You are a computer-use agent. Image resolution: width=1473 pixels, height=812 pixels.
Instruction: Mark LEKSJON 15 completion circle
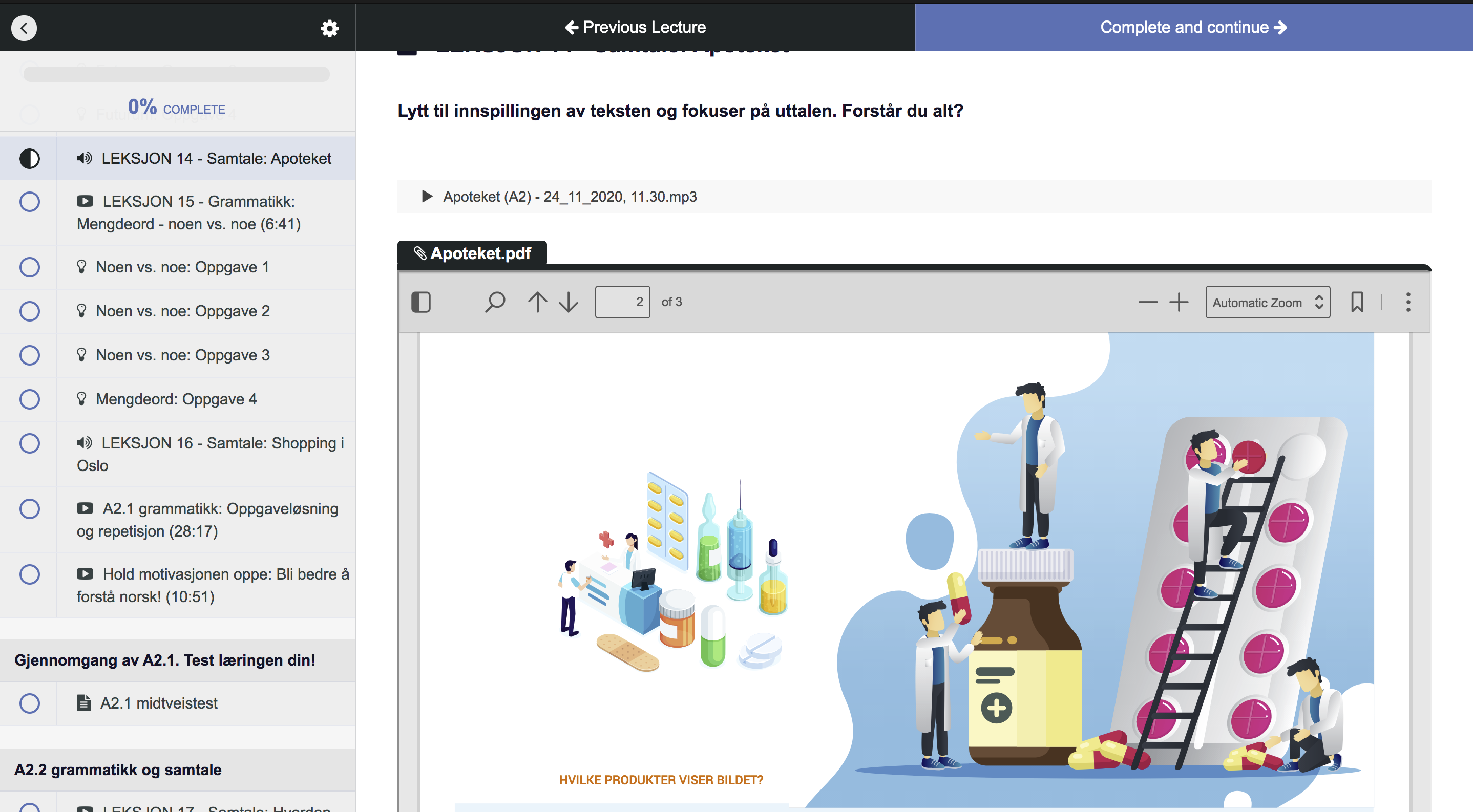[30, 201]
